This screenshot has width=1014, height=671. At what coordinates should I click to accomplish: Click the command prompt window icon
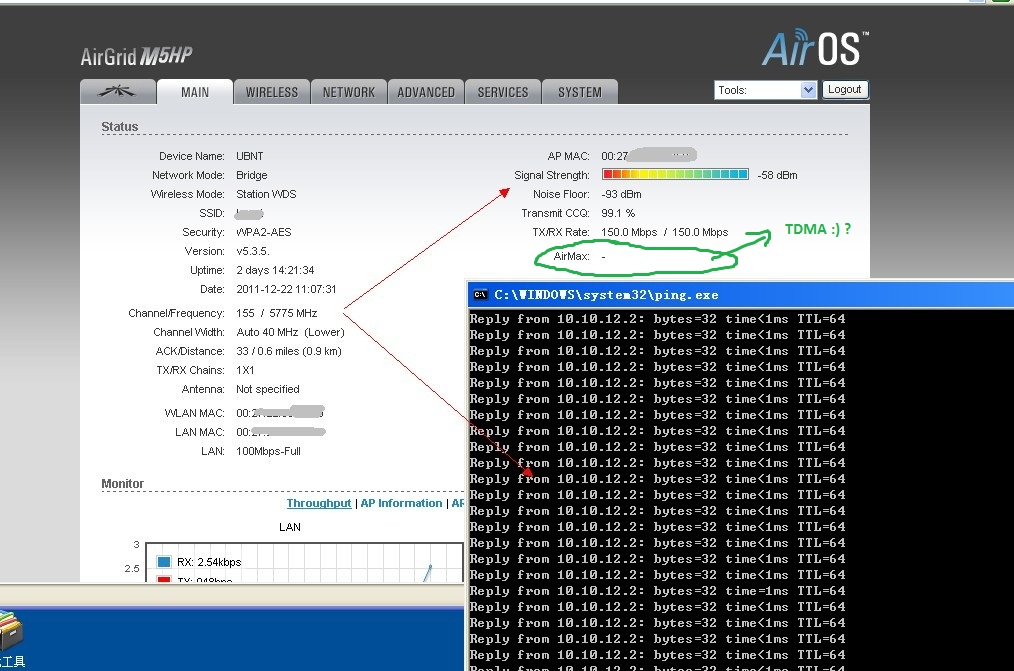[480, 295]
